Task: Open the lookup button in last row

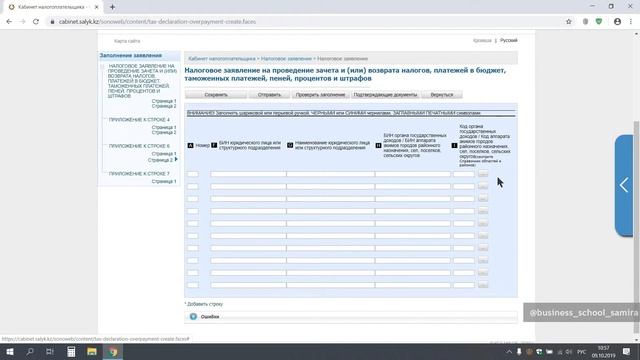Action: pyautogui.click(x=483, y=284)
